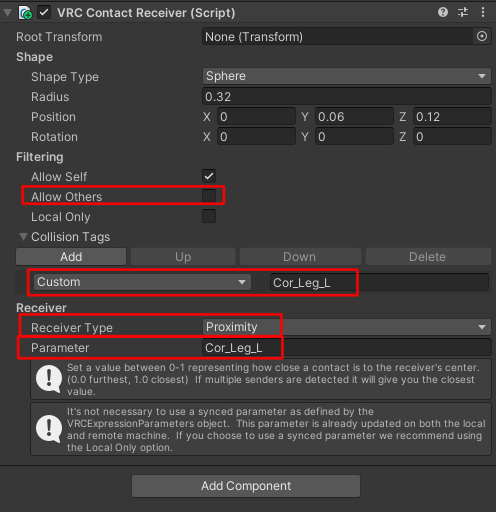496x512 pixels.
Task: Collapse the Collision Tags foldout
Action: click(x=23, y=237)
